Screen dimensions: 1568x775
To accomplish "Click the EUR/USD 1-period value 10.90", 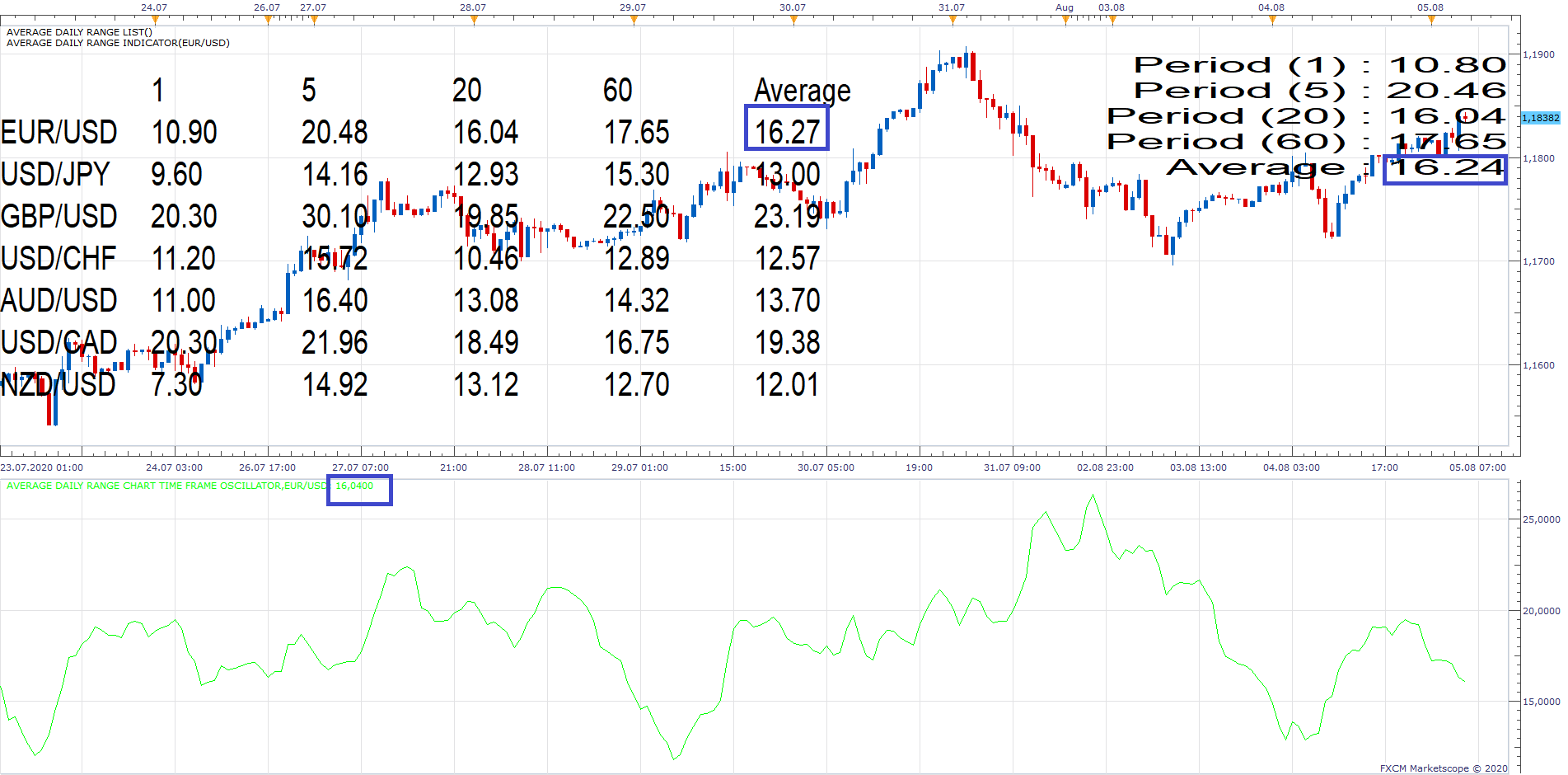I will click(185, 132).
